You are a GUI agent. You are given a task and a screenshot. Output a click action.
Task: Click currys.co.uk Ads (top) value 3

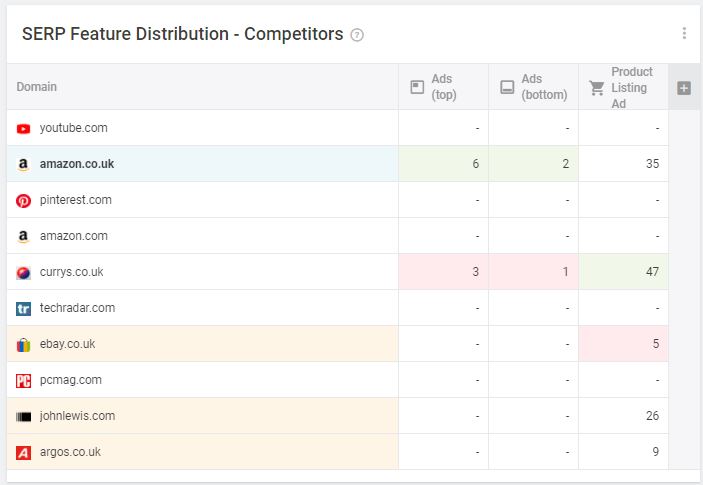476,272
